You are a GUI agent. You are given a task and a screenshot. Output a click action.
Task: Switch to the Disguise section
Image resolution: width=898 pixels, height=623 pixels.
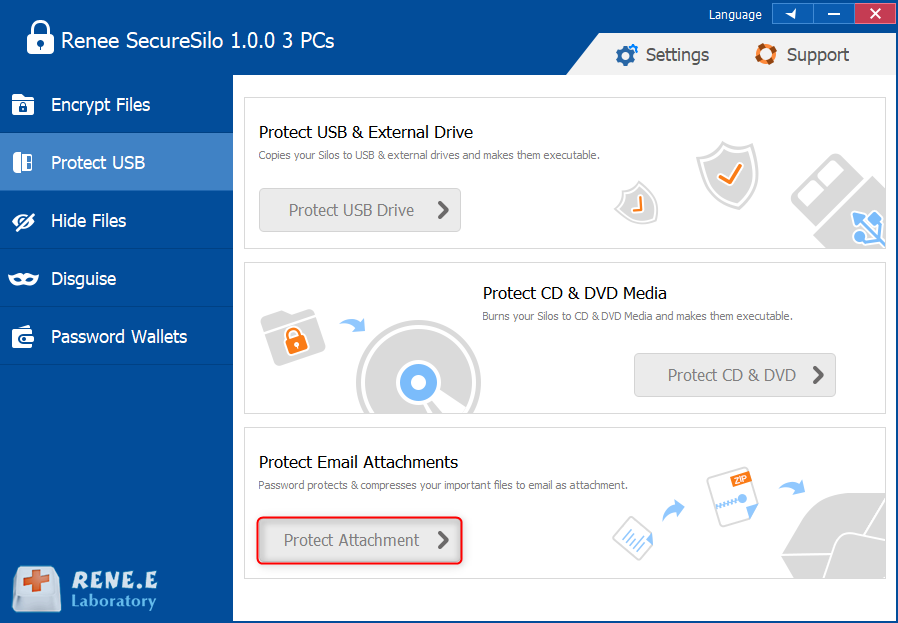point(116,279)
